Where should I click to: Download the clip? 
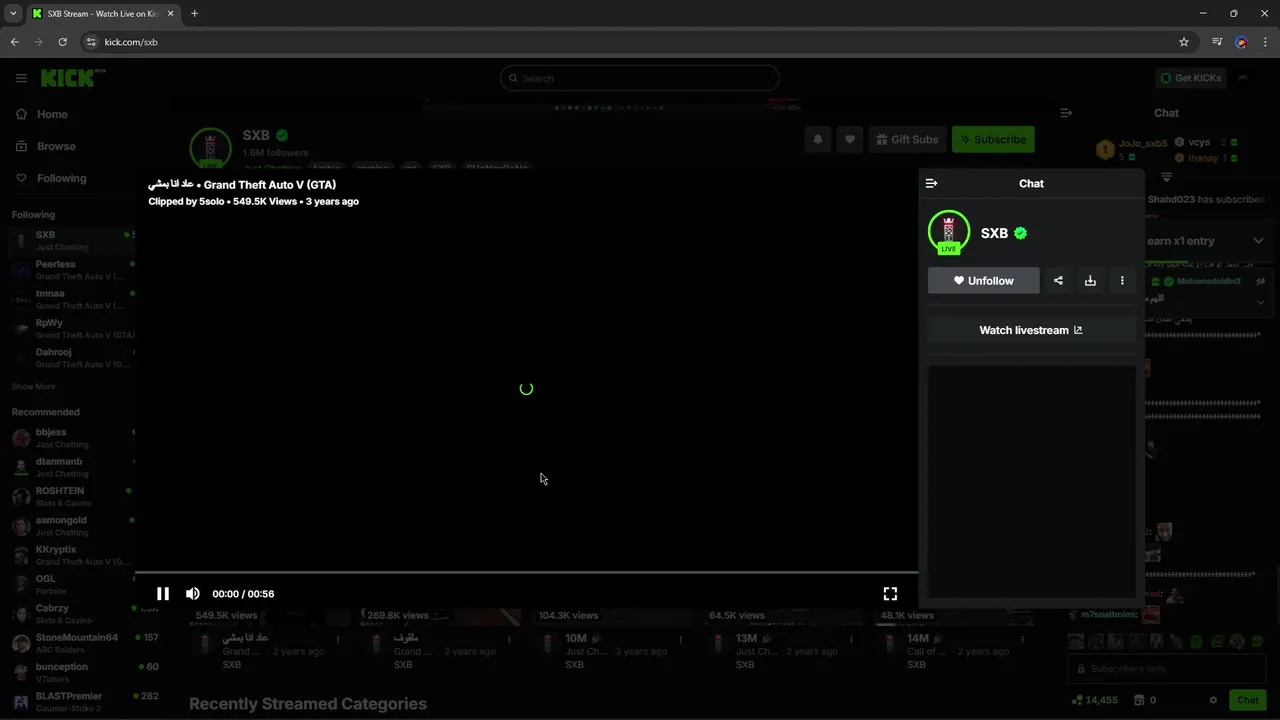pos(1090,281)
